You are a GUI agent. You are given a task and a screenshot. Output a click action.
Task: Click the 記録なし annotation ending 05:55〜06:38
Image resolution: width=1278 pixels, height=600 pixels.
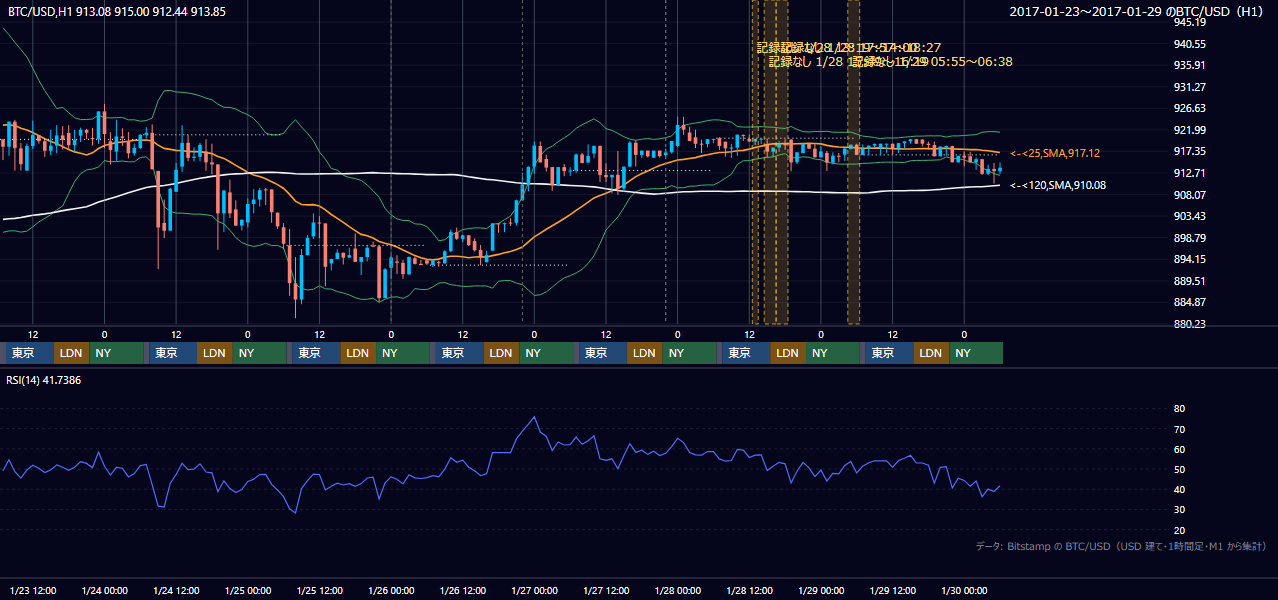pos(930,61)
